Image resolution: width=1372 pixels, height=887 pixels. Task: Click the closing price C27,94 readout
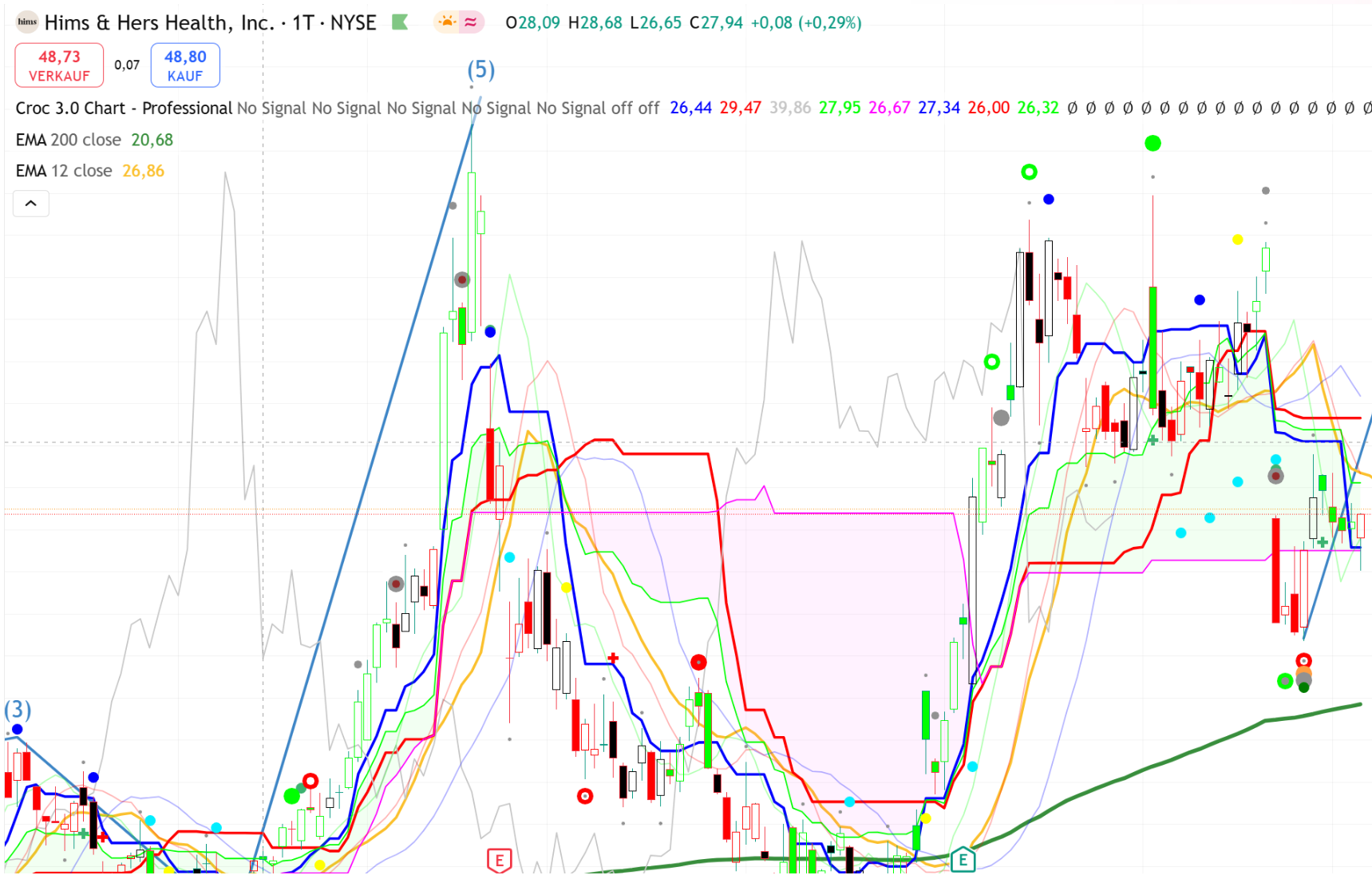pos(716,22)
